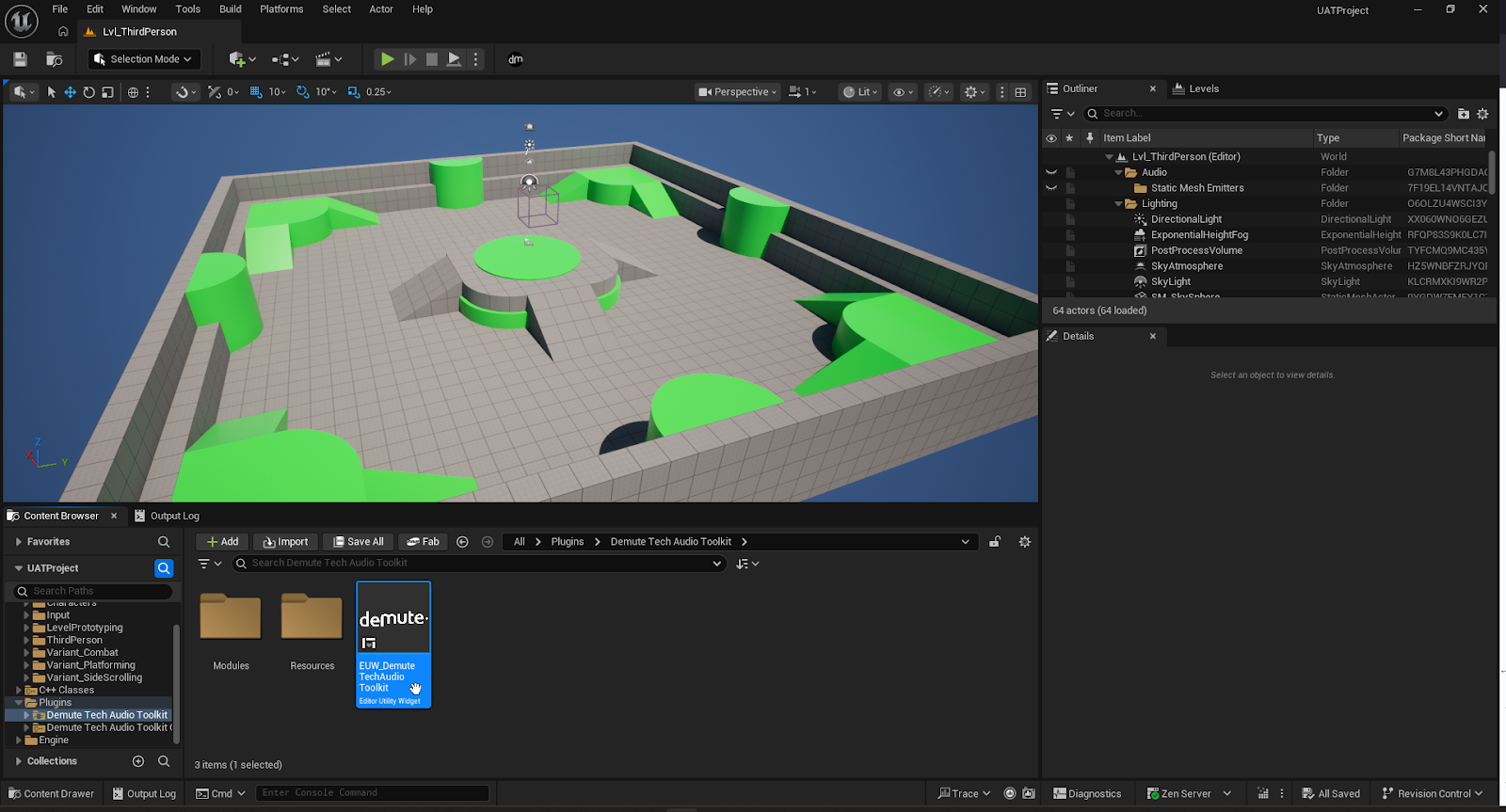Switch to the Levels tab
1506x812 pixels.
1195,88
